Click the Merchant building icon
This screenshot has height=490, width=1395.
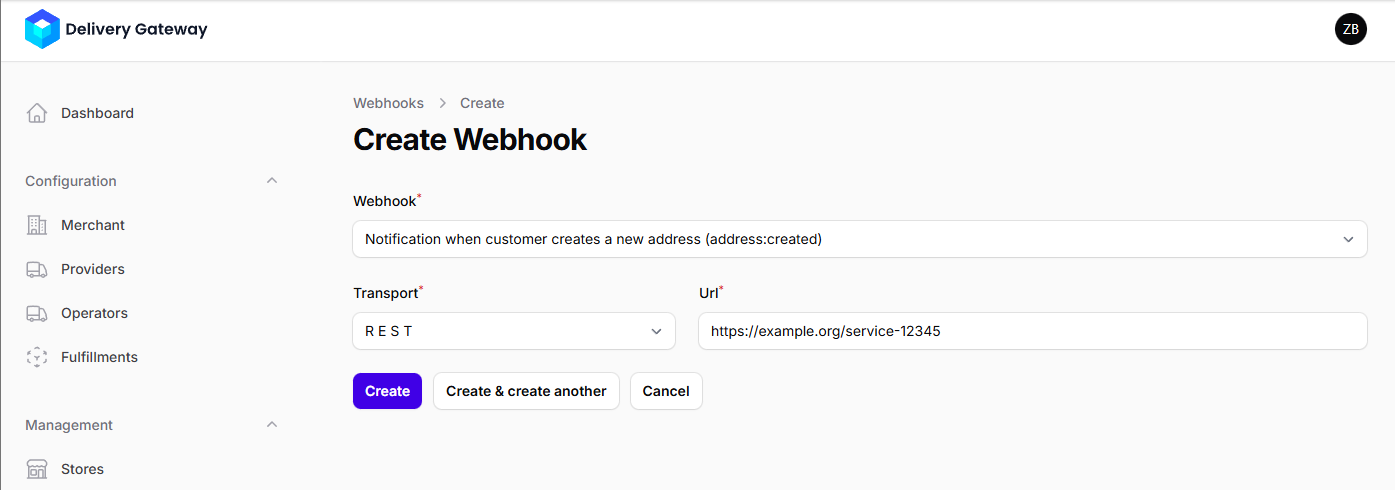coord(37,225)
